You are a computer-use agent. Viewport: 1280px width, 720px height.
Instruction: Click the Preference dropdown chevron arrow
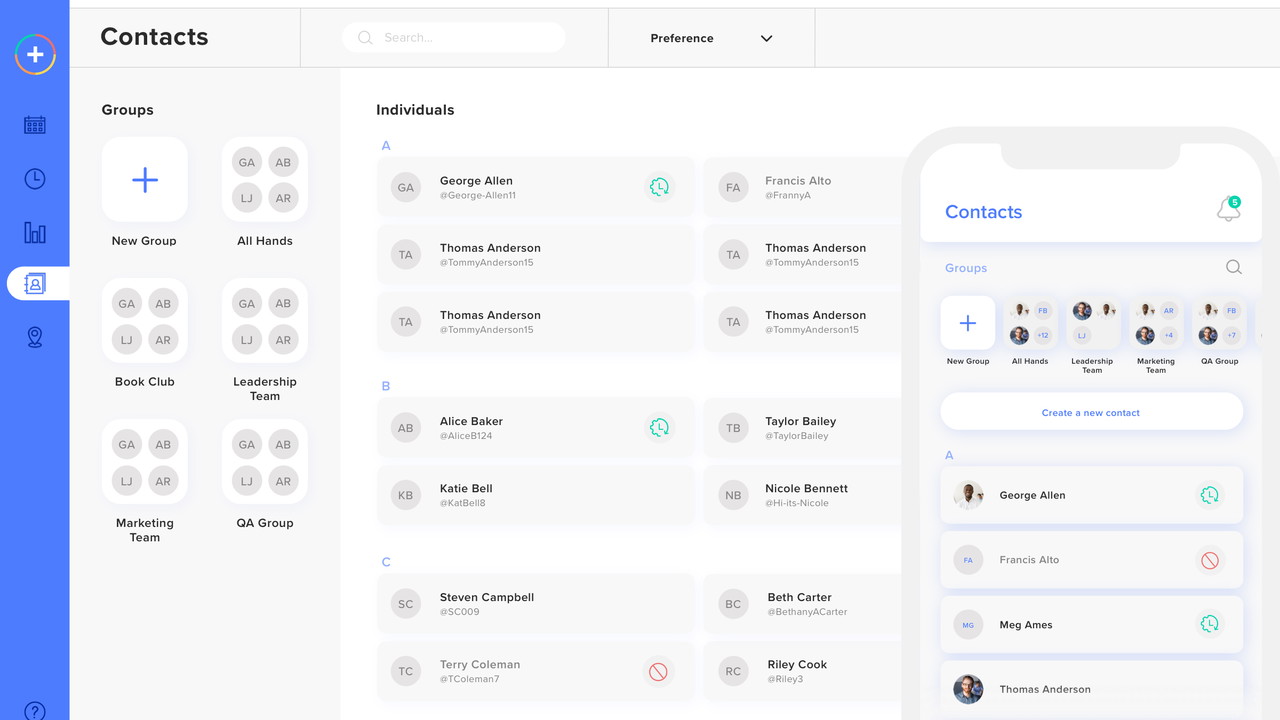(767, 38)
